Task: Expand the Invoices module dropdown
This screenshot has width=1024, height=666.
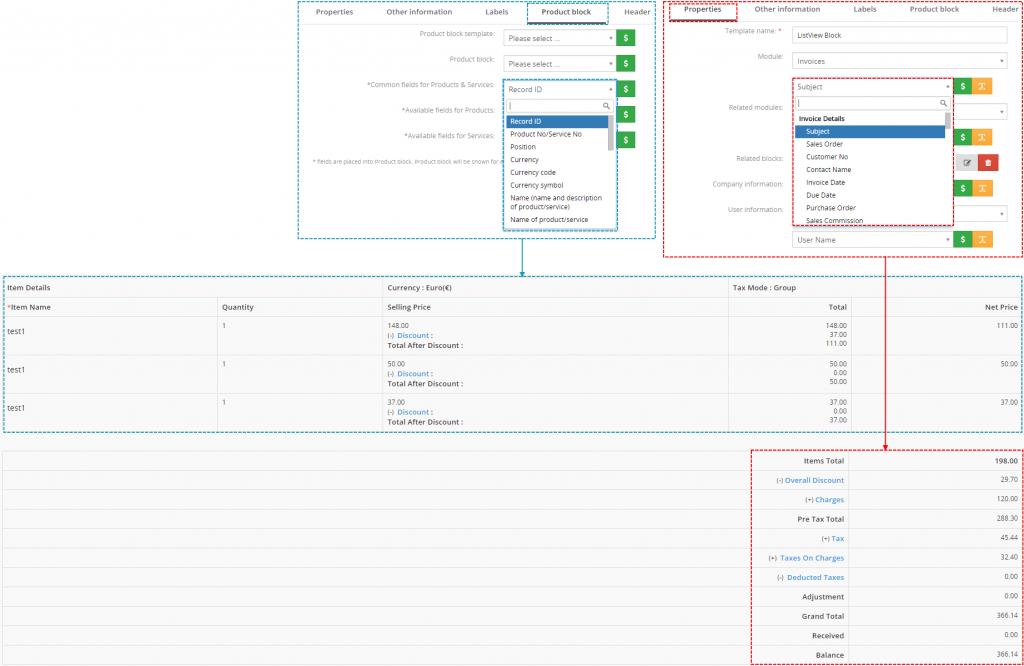Action: click(898, 61)
